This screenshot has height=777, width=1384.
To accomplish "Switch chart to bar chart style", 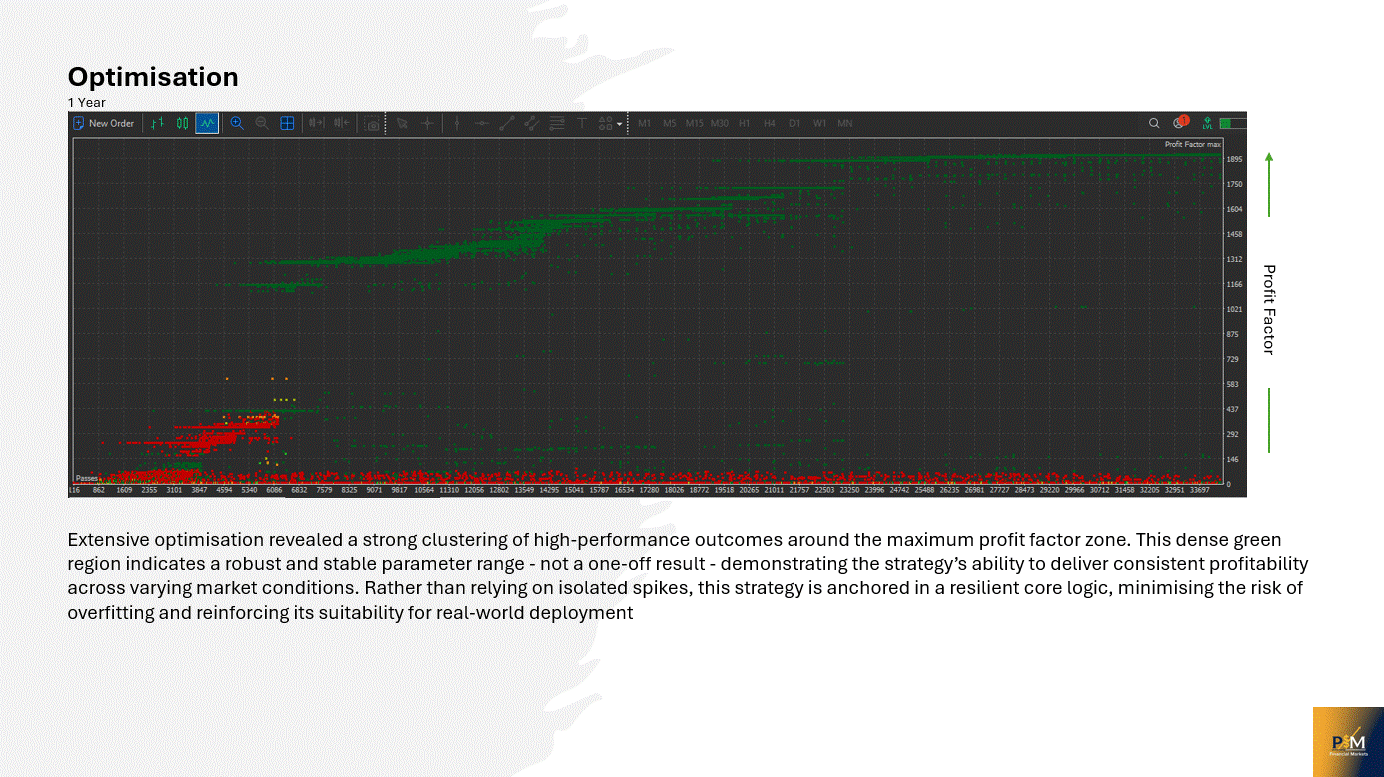I will 157,123.
